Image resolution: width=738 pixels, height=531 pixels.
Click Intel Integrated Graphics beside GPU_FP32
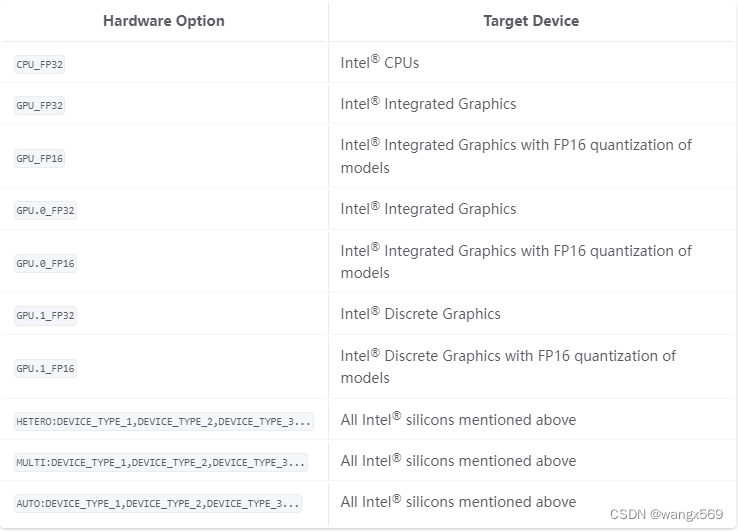[428, 104]
